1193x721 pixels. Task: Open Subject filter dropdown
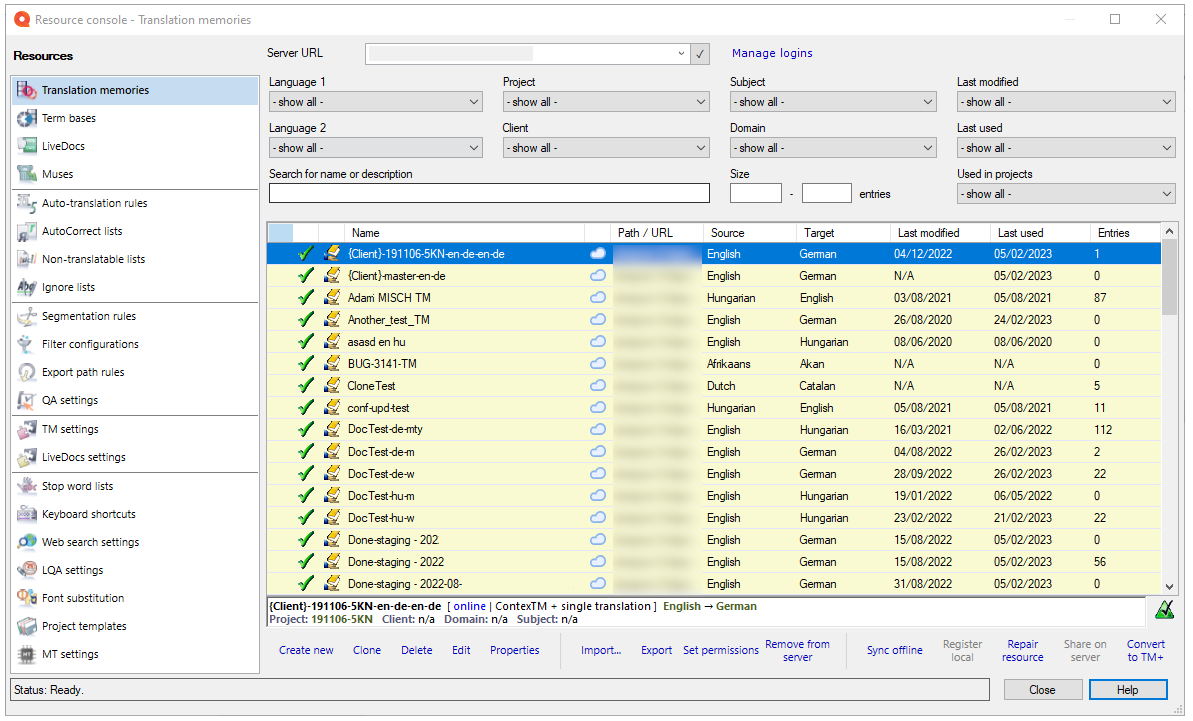tap(833, 102)
